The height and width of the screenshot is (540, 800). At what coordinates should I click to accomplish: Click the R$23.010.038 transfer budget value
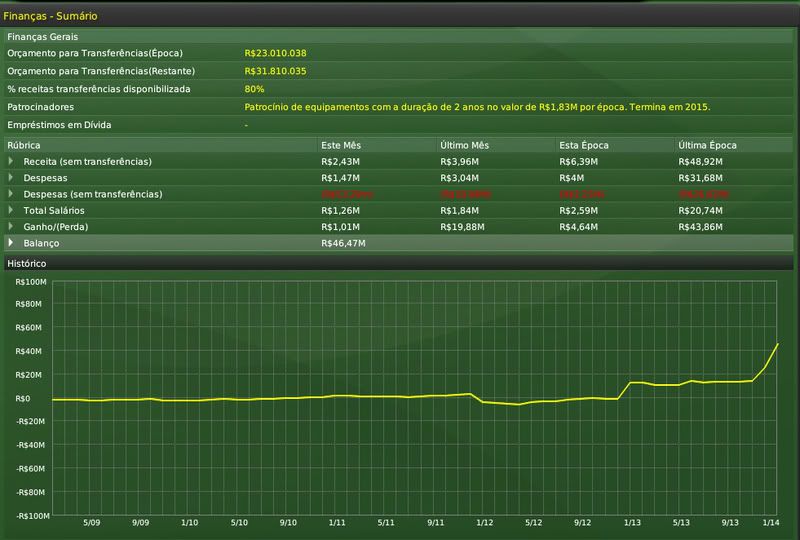[x=275, y=53]
